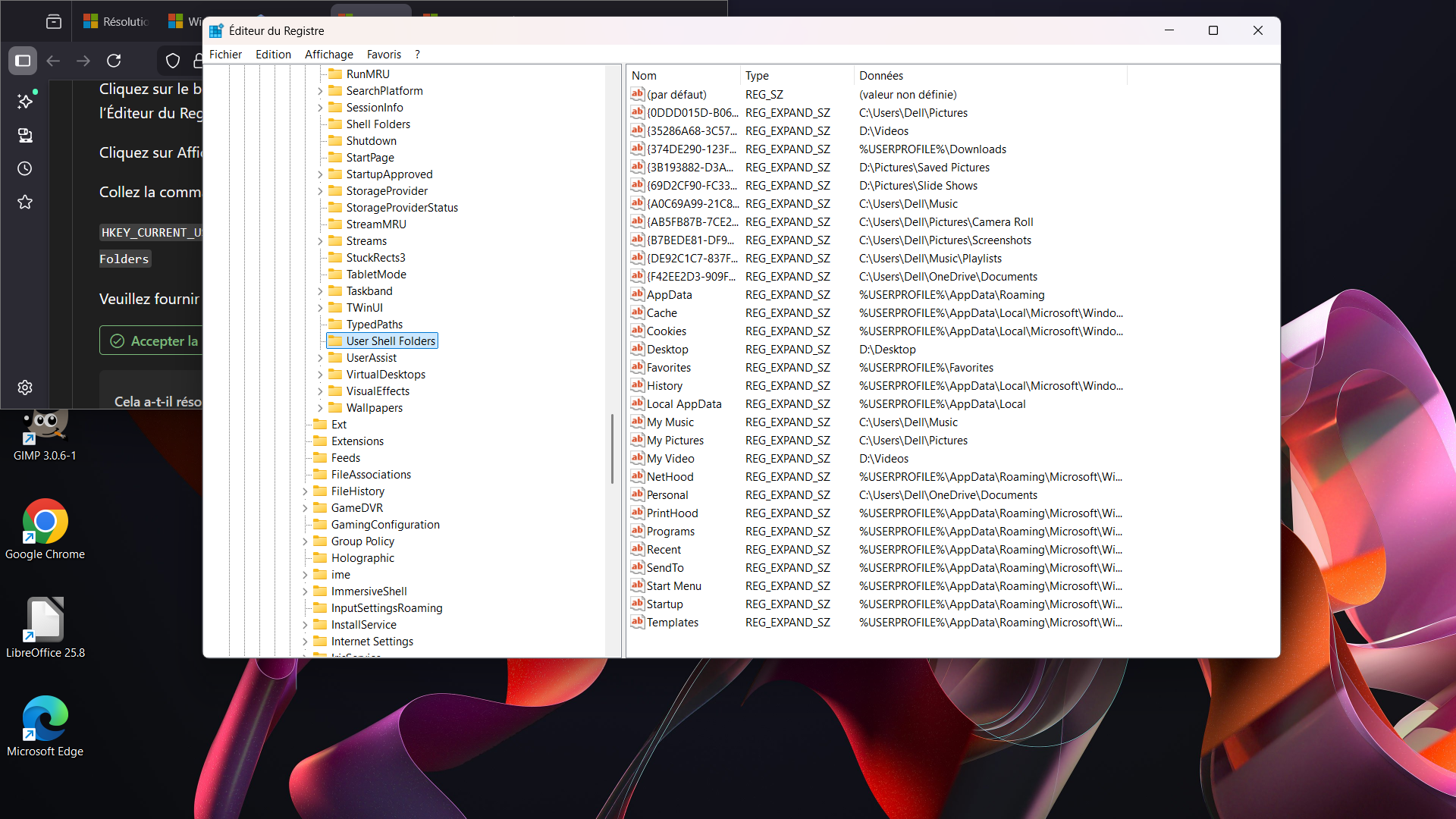Expand the VirtualDesktops key
The image size is (1456, 819).
point(320,375)
